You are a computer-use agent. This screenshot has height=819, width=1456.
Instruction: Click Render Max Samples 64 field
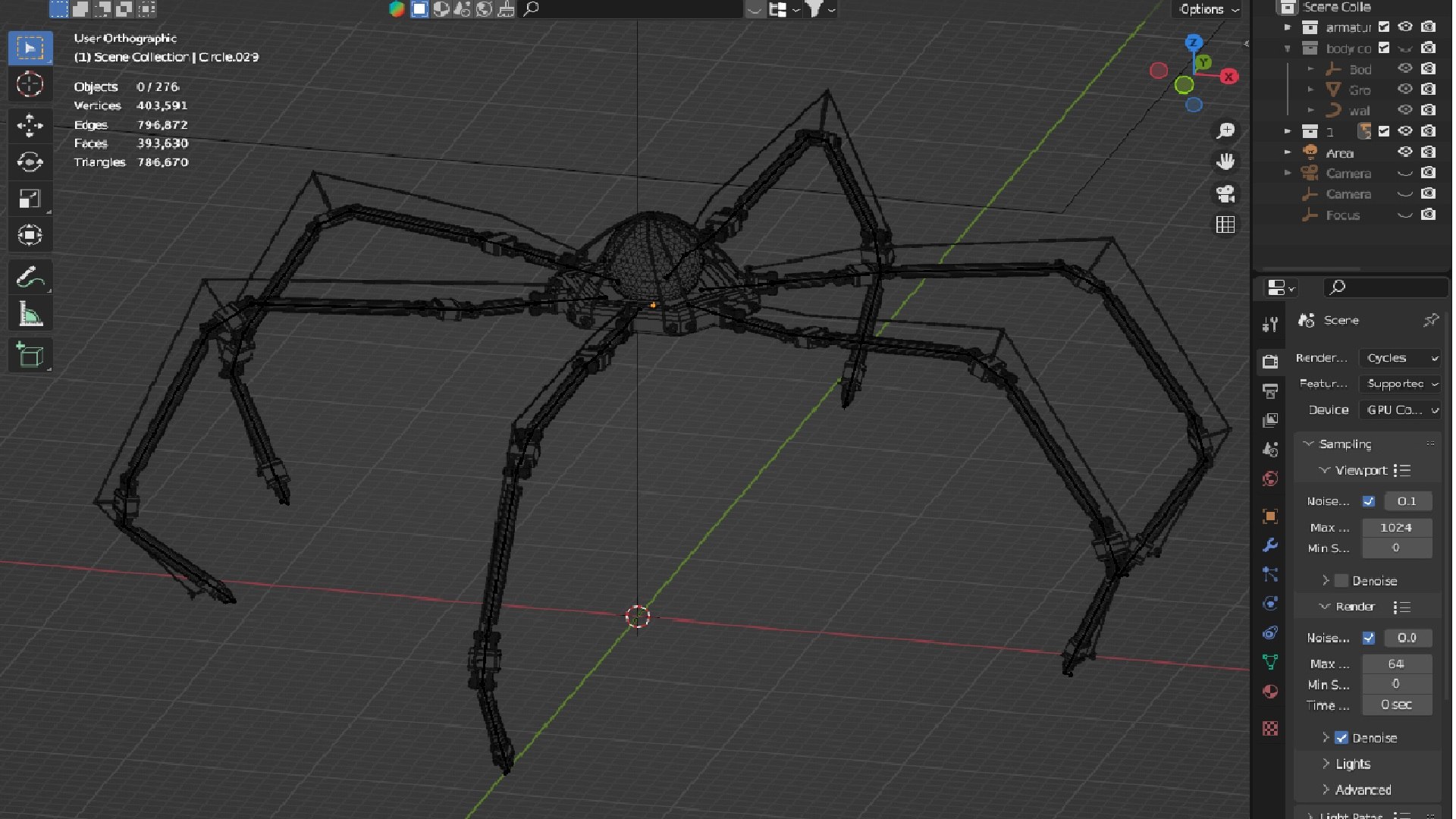[1397, 664]
